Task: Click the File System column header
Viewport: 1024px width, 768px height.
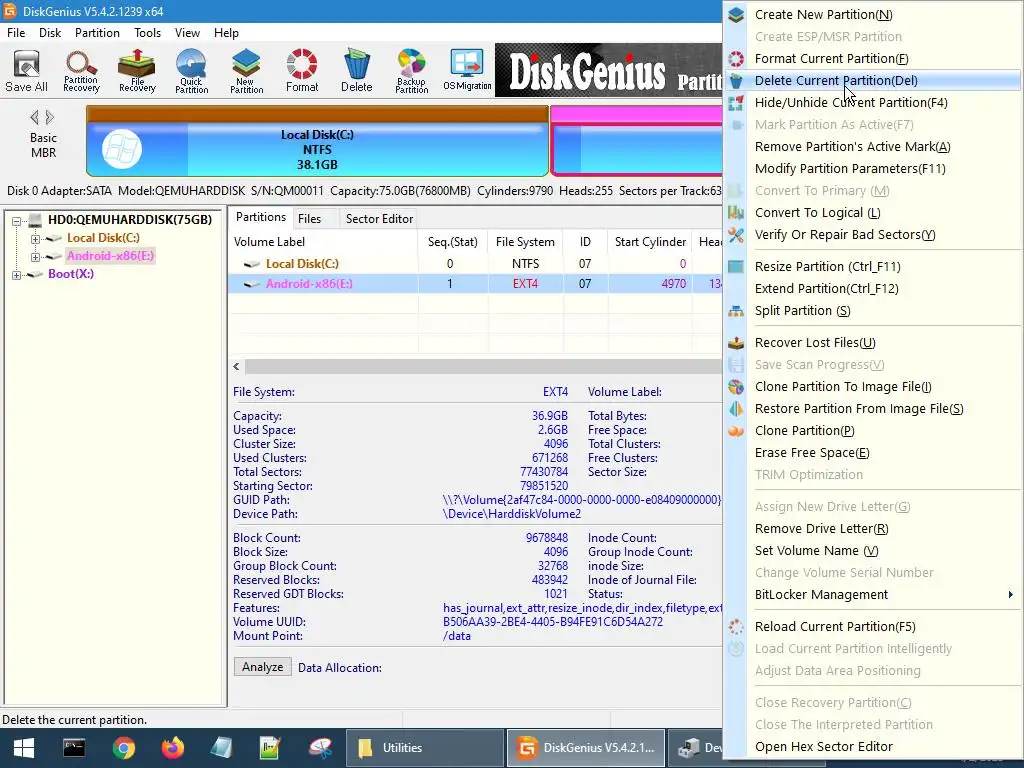Action: point(525,242)
